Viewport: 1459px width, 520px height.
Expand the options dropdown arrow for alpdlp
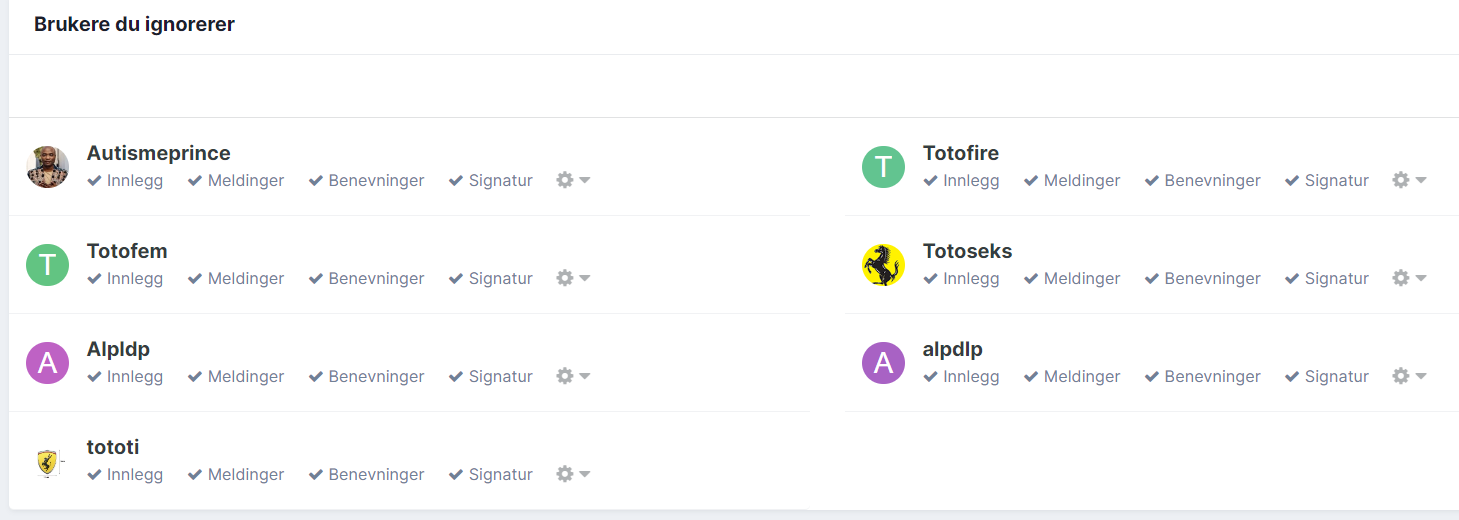pos(1421,376)
